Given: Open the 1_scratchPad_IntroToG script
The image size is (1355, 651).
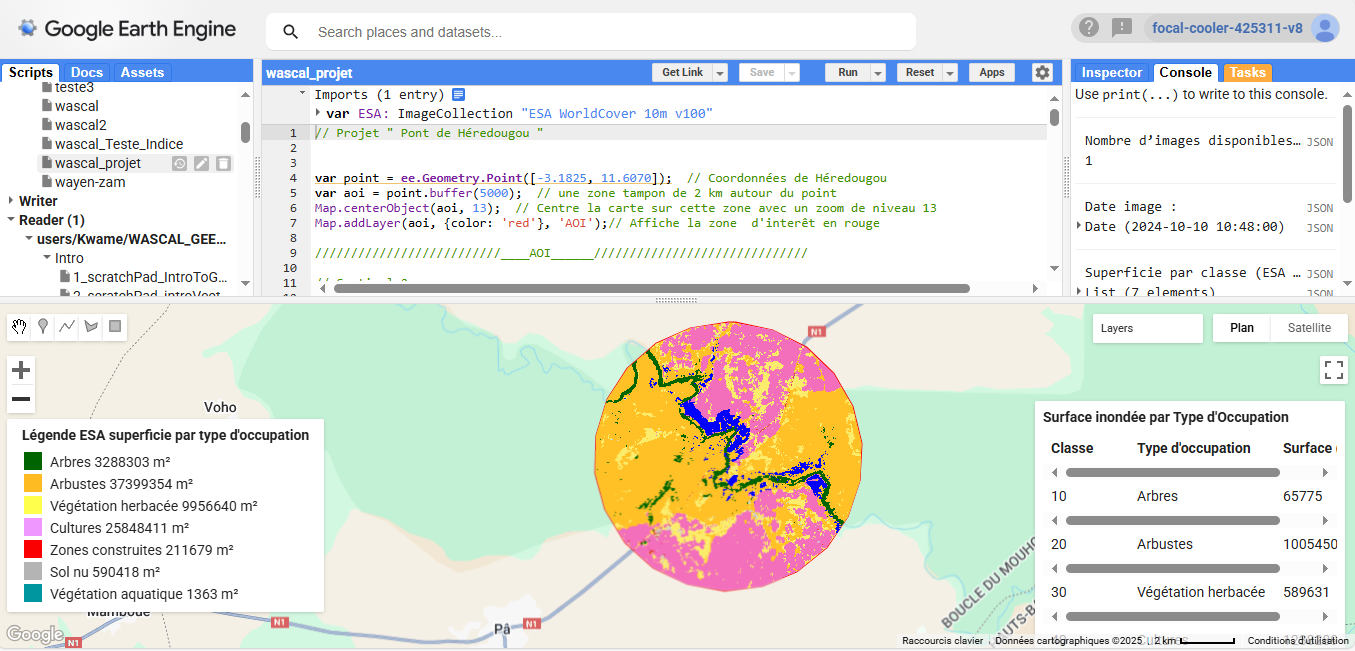Looking at the screenshot, I should pyautogui.click(x=150, y=277).
